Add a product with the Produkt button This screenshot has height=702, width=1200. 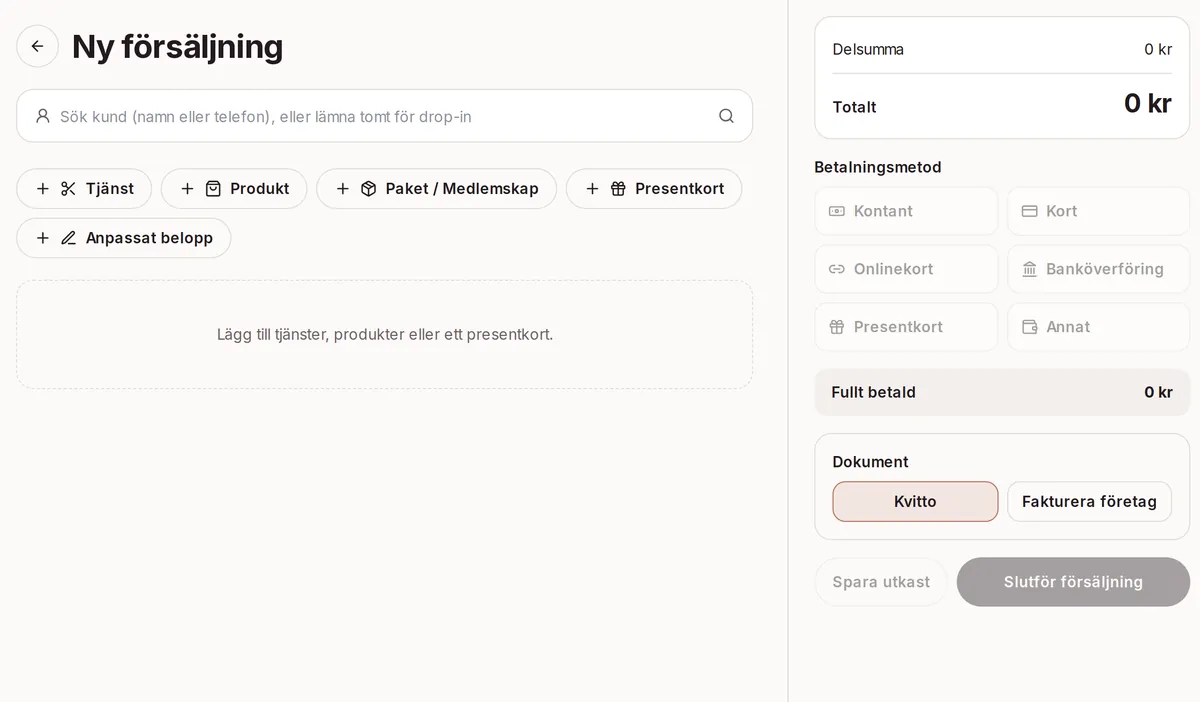234,188
